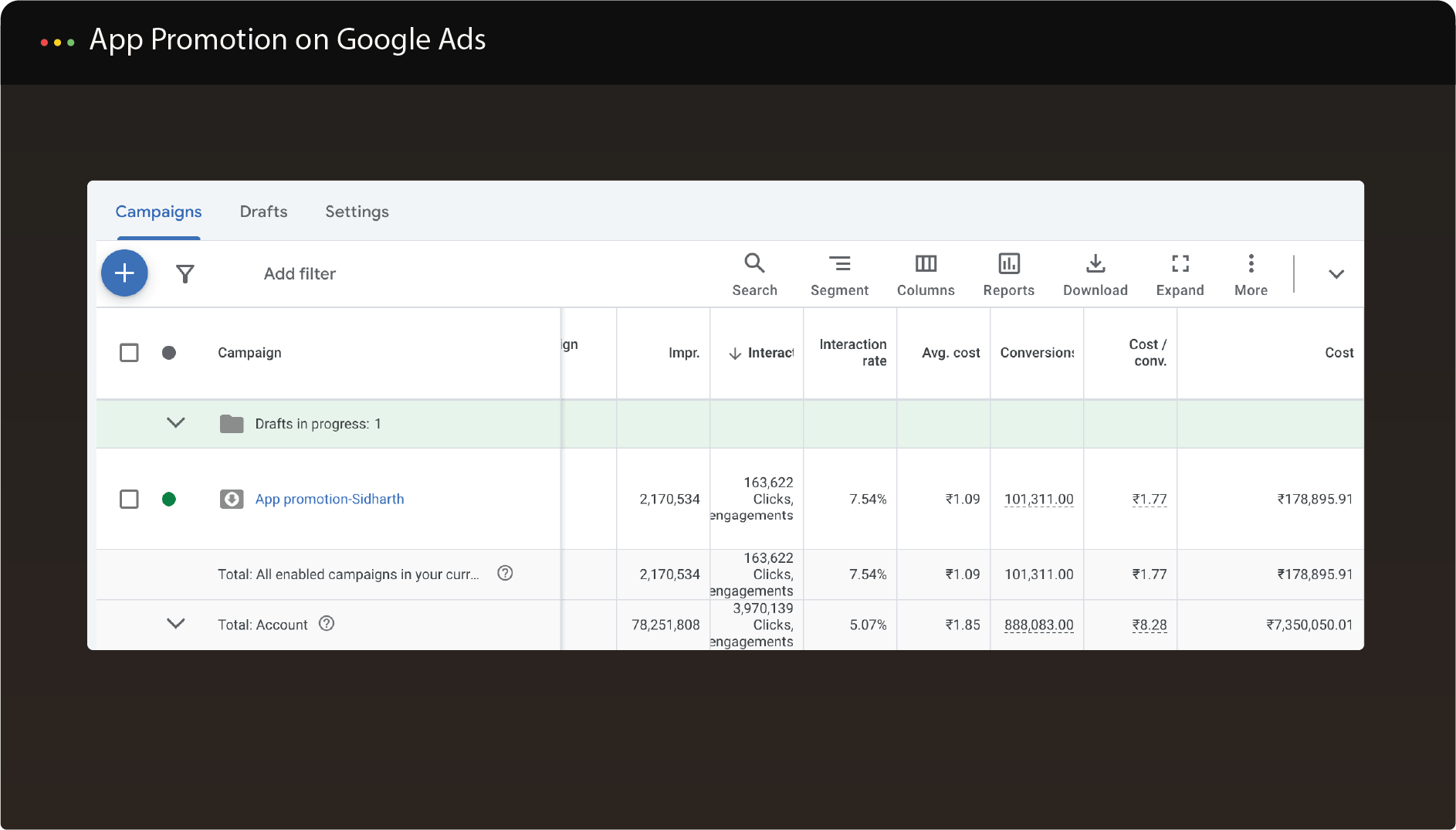Open the App promotion-Sidharth campaign link

click(x=330, y=500)
